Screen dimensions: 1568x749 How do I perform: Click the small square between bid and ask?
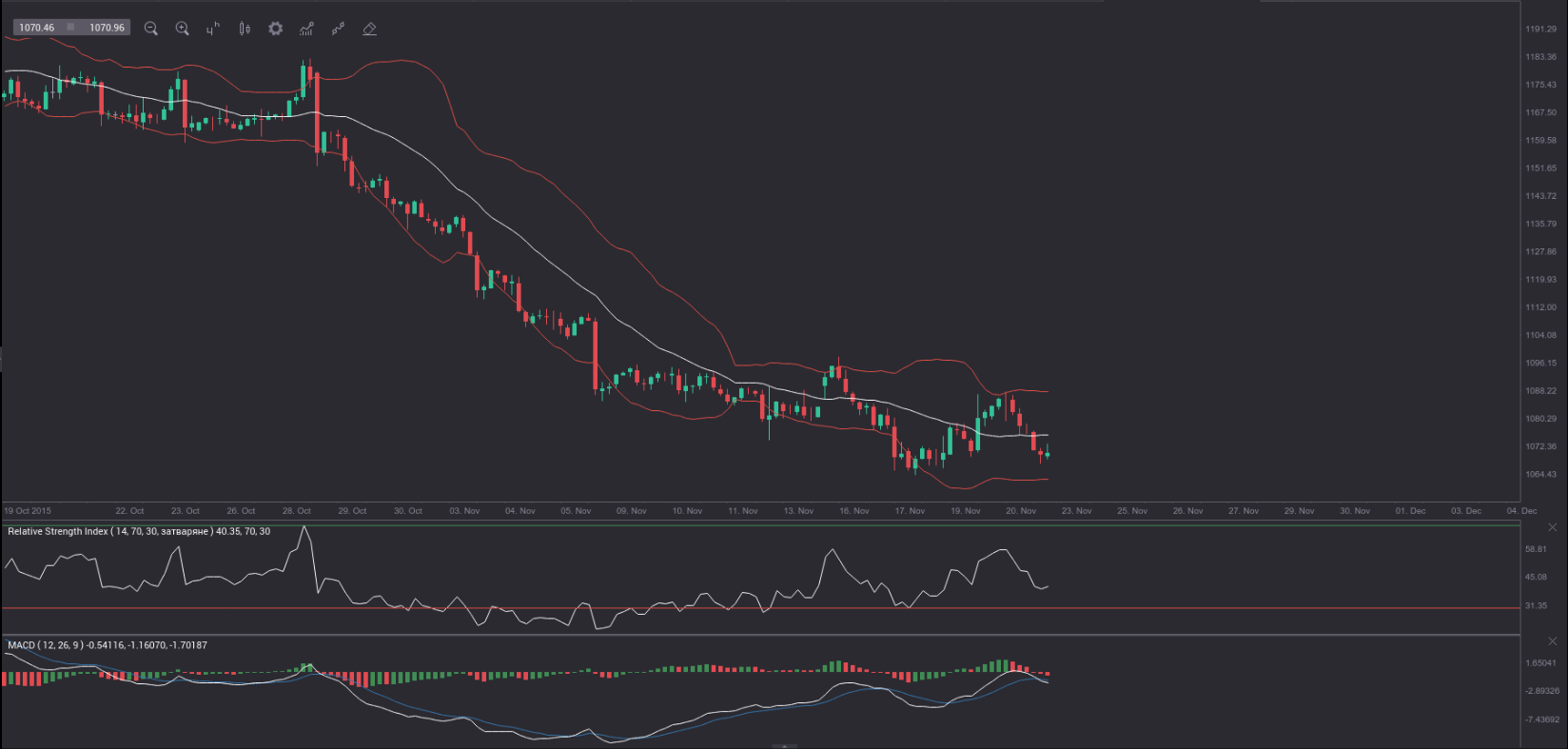(70, 28)
